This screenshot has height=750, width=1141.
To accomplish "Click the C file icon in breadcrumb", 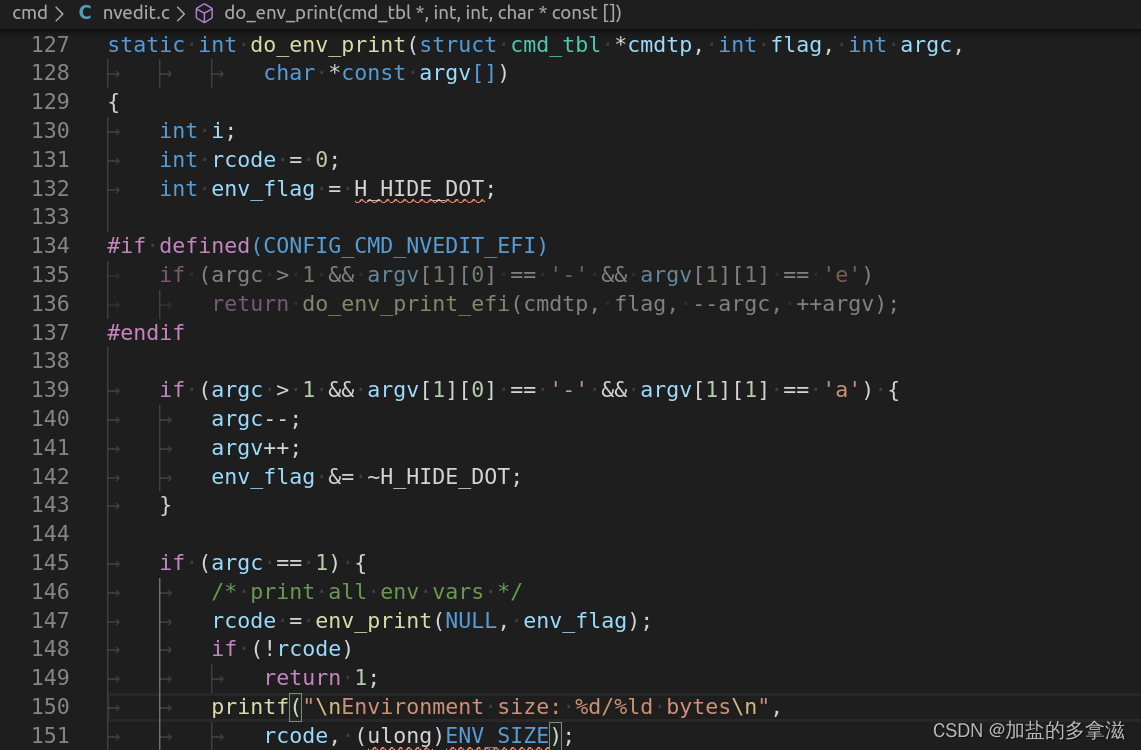I will click(85, 12).
